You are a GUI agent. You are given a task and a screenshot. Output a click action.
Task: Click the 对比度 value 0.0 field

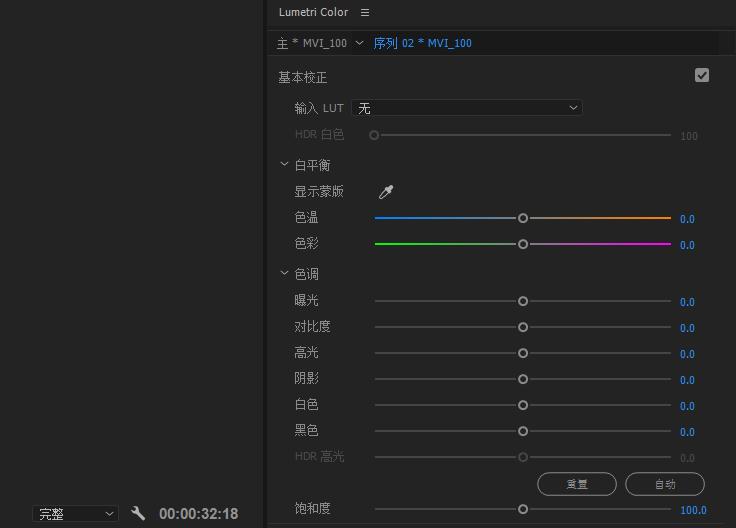click(x=687, y=328)
